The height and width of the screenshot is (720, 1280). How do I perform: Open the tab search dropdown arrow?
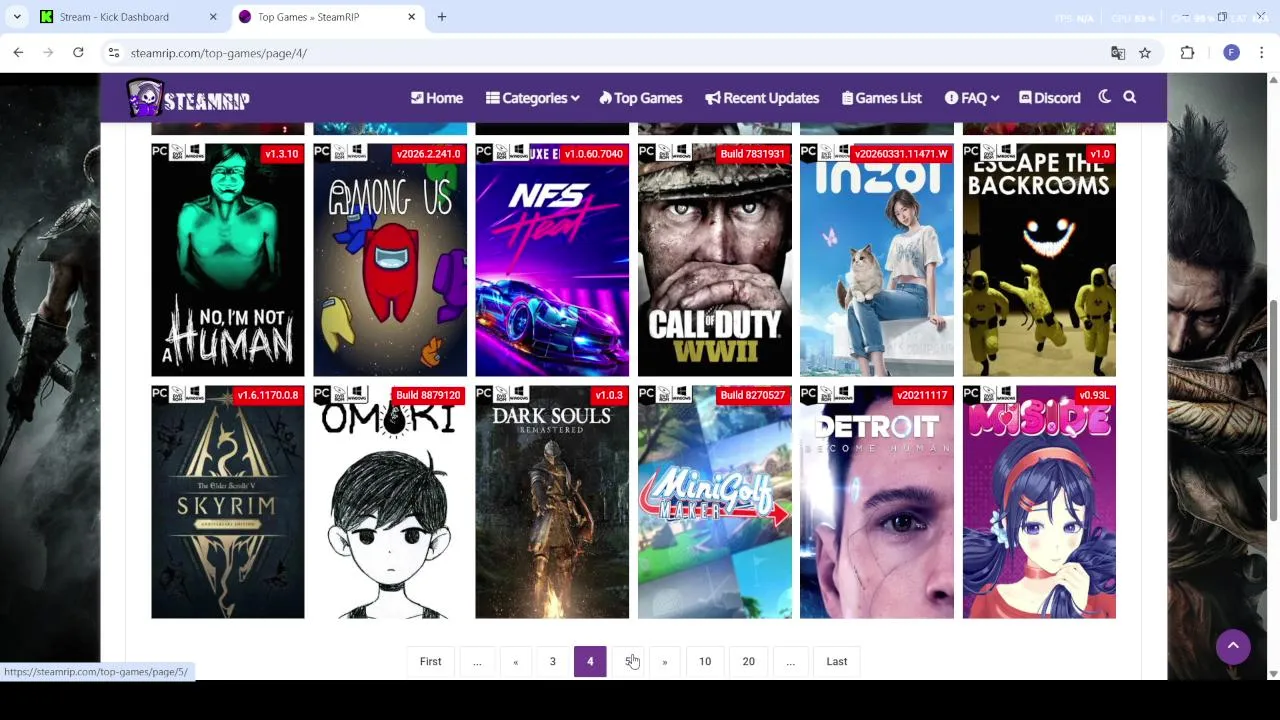point(17,17)
